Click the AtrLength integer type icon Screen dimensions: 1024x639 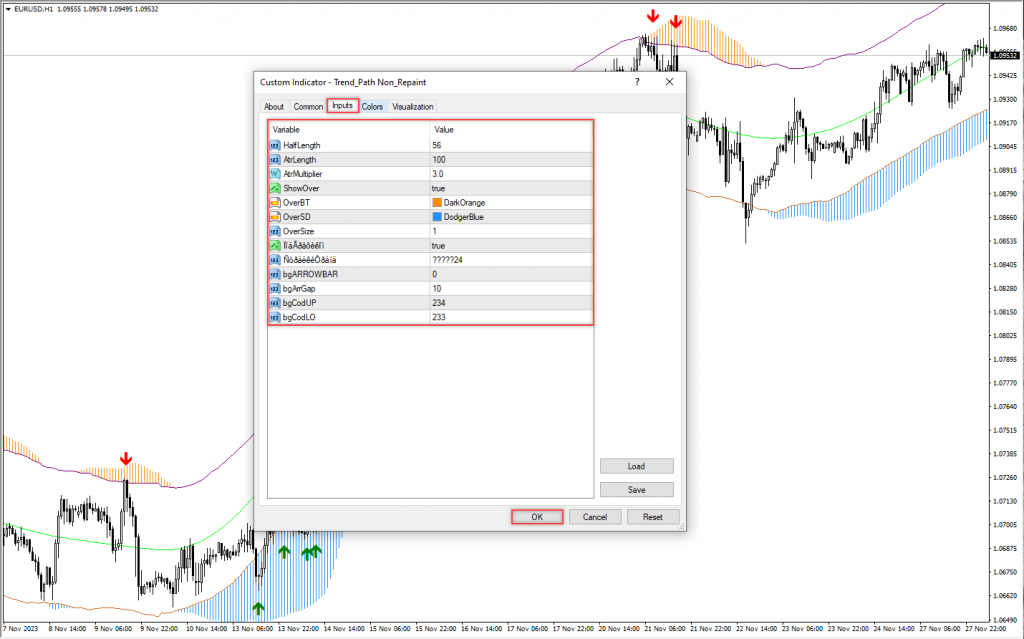click(275, 159)
